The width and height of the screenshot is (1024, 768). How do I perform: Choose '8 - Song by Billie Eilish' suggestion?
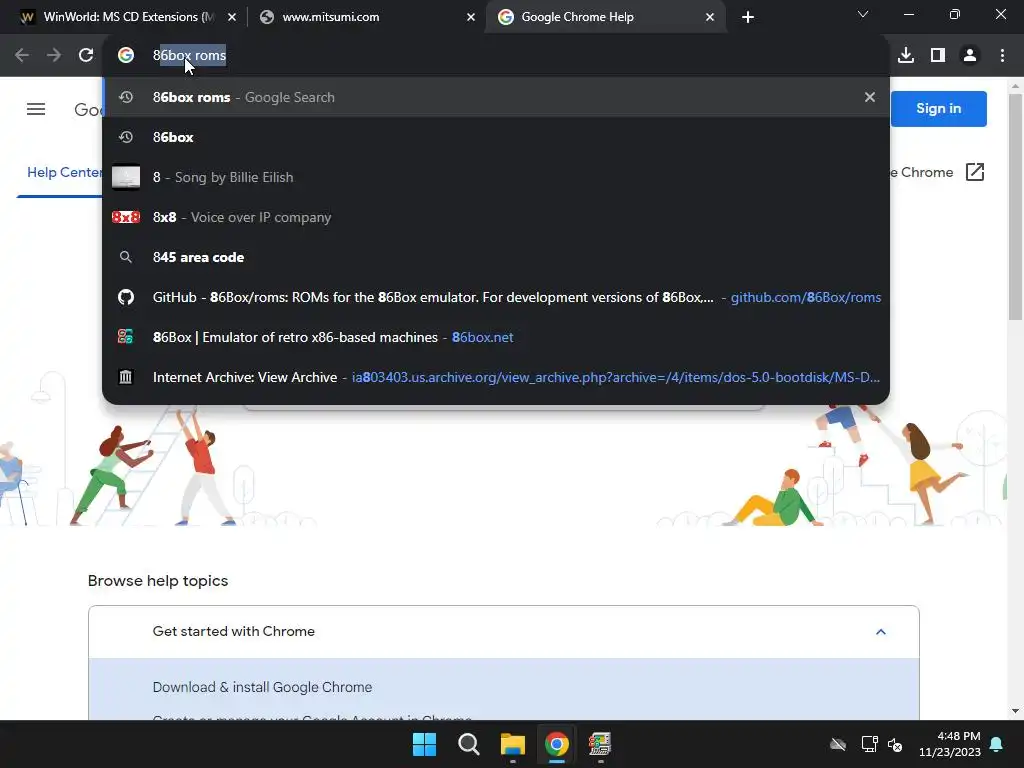pos(496,177)
